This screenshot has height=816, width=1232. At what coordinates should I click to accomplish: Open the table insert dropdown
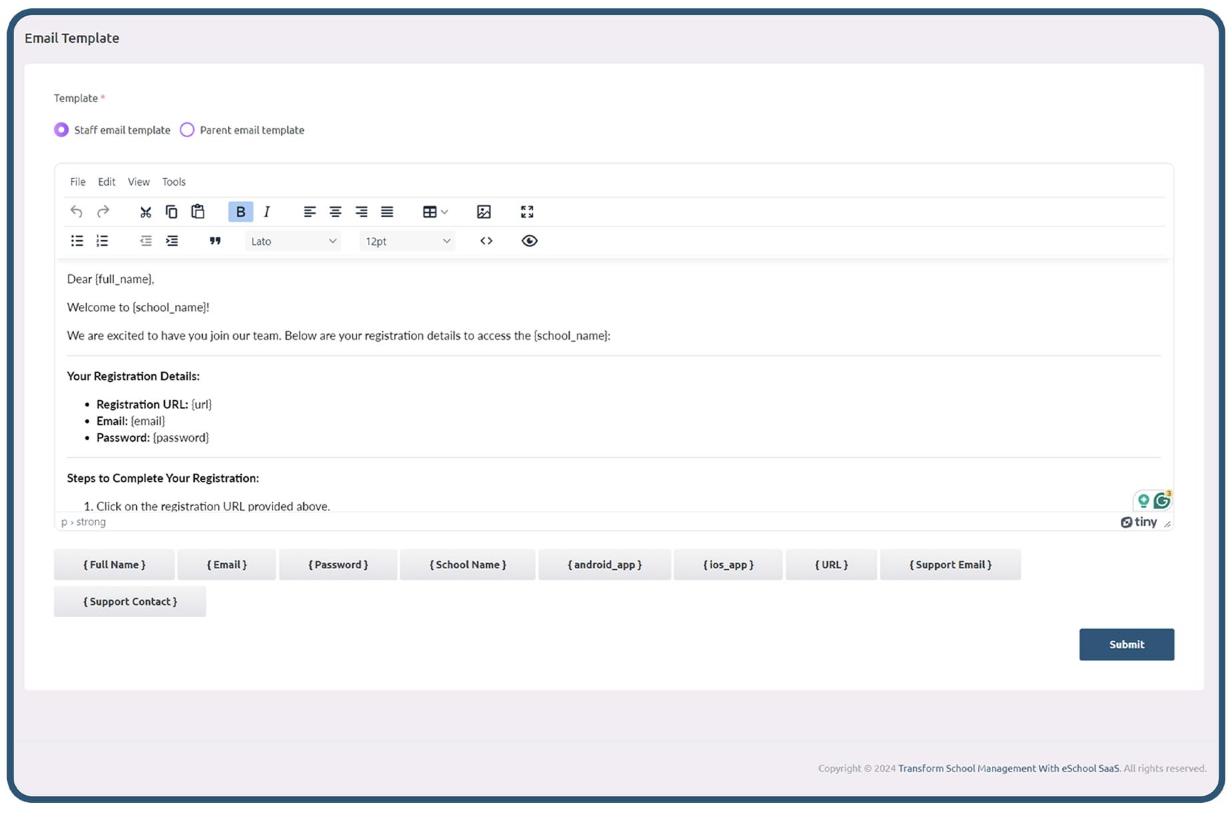point(435,212)
